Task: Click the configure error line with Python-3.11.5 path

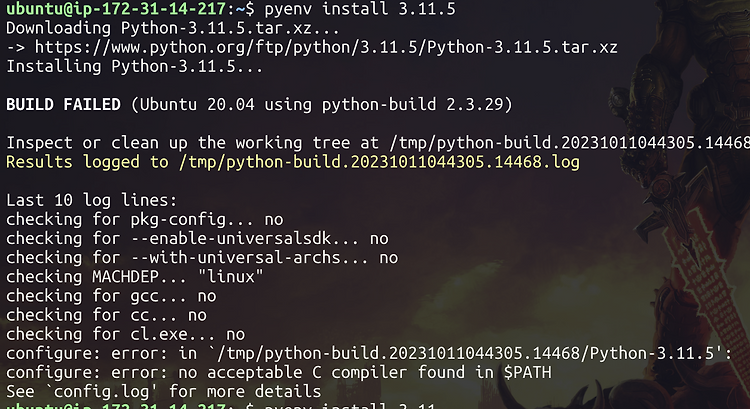Action: point(369,354)
